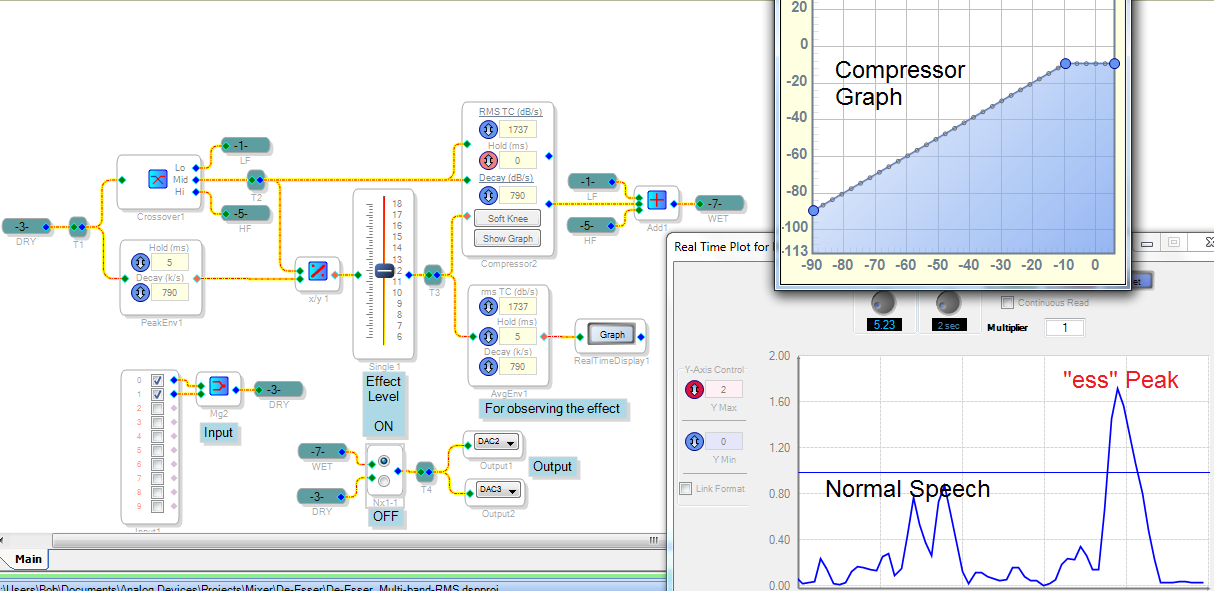Enable the Link Format checkbox
1214x591 pixels.
(x=685, y=489)
